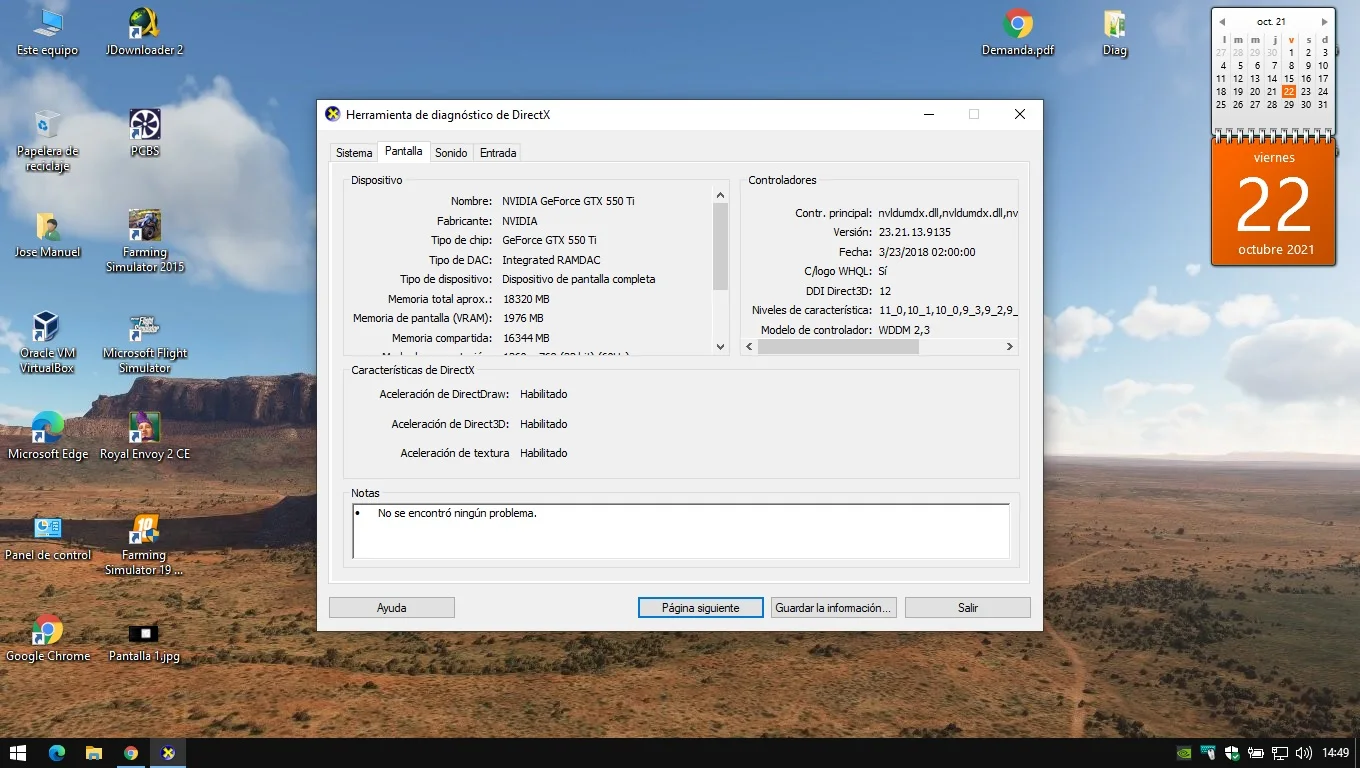Image resolution: width=1360 pixels, height=768 pixels.
Task: Click the Salir button
Action: pos(968,608)
